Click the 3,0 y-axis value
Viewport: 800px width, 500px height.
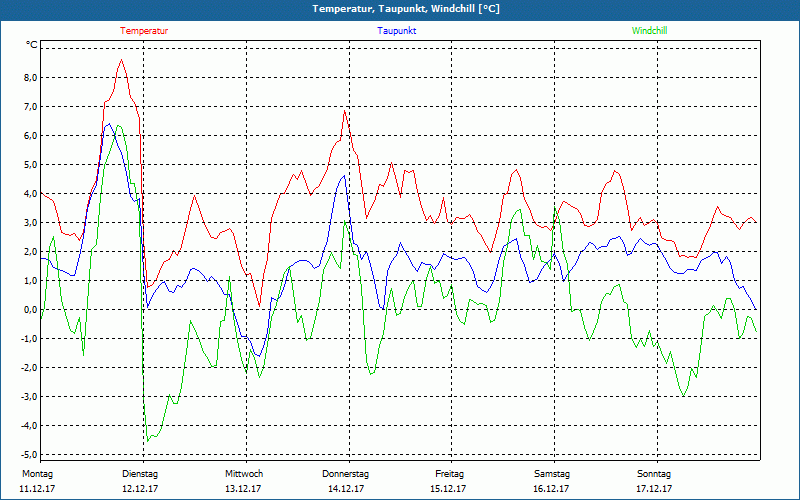pyautogui.click(x=31, y=223)
